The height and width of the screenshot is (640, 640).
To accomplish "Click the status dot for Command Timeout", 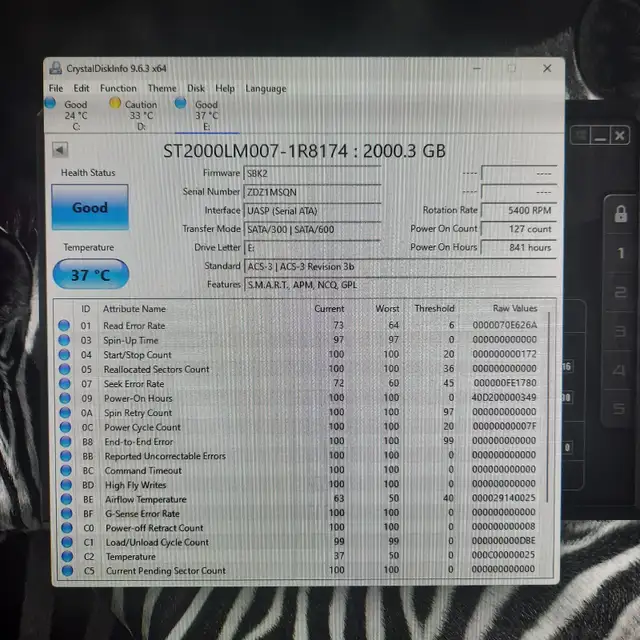I will (66, 470).
